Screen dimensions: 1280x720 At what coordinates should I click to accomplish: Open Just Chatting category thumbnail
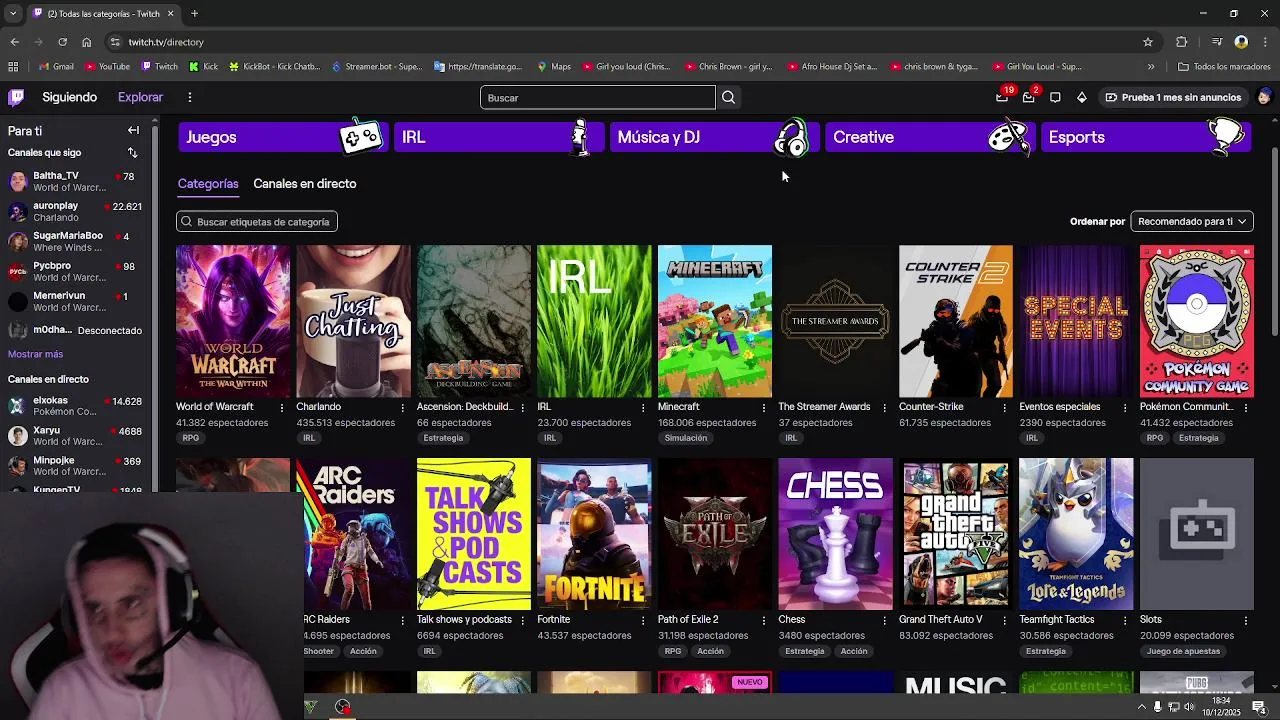click(x=353, y=321)
